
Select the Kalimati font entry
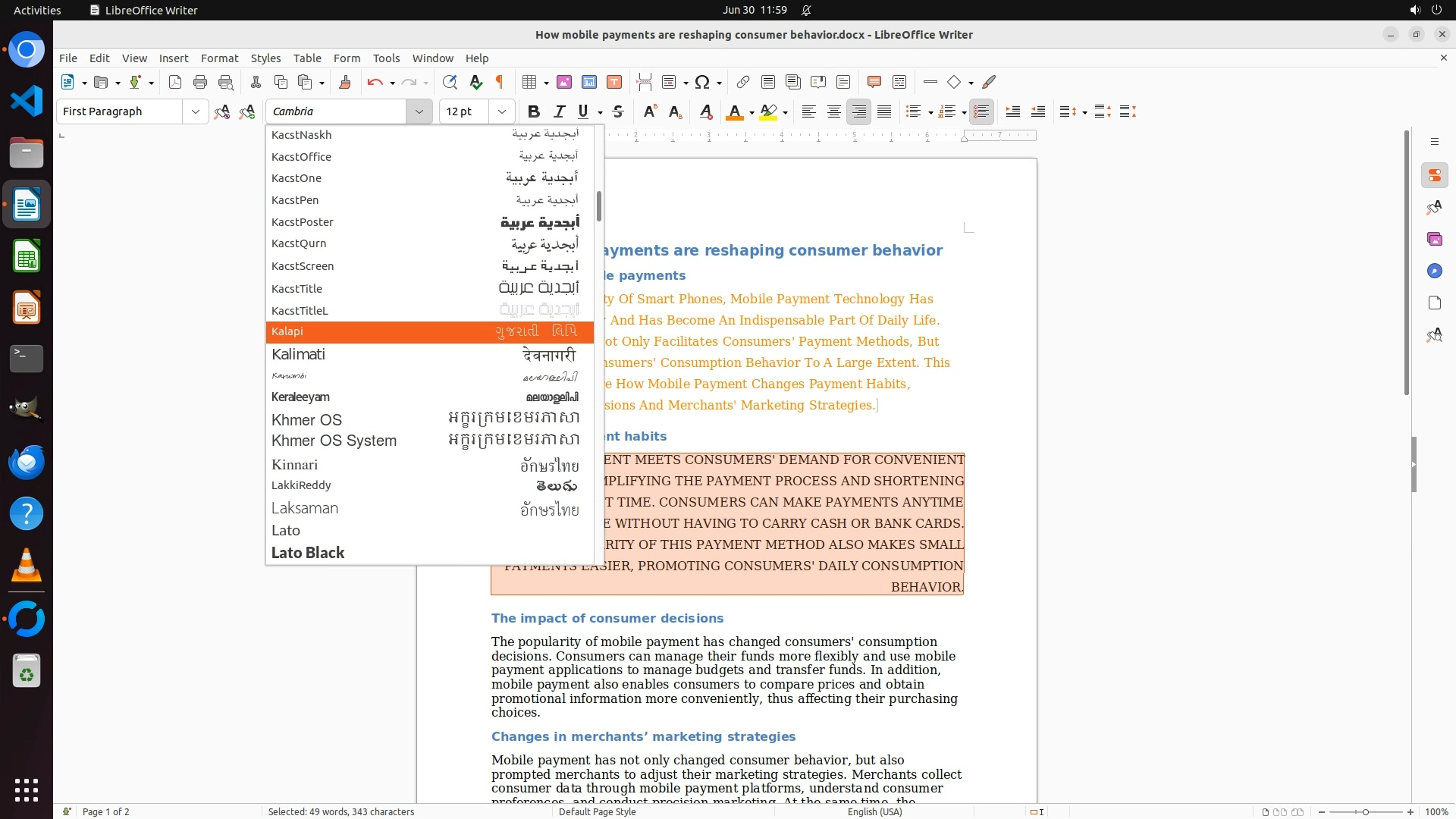coord(298,354)
